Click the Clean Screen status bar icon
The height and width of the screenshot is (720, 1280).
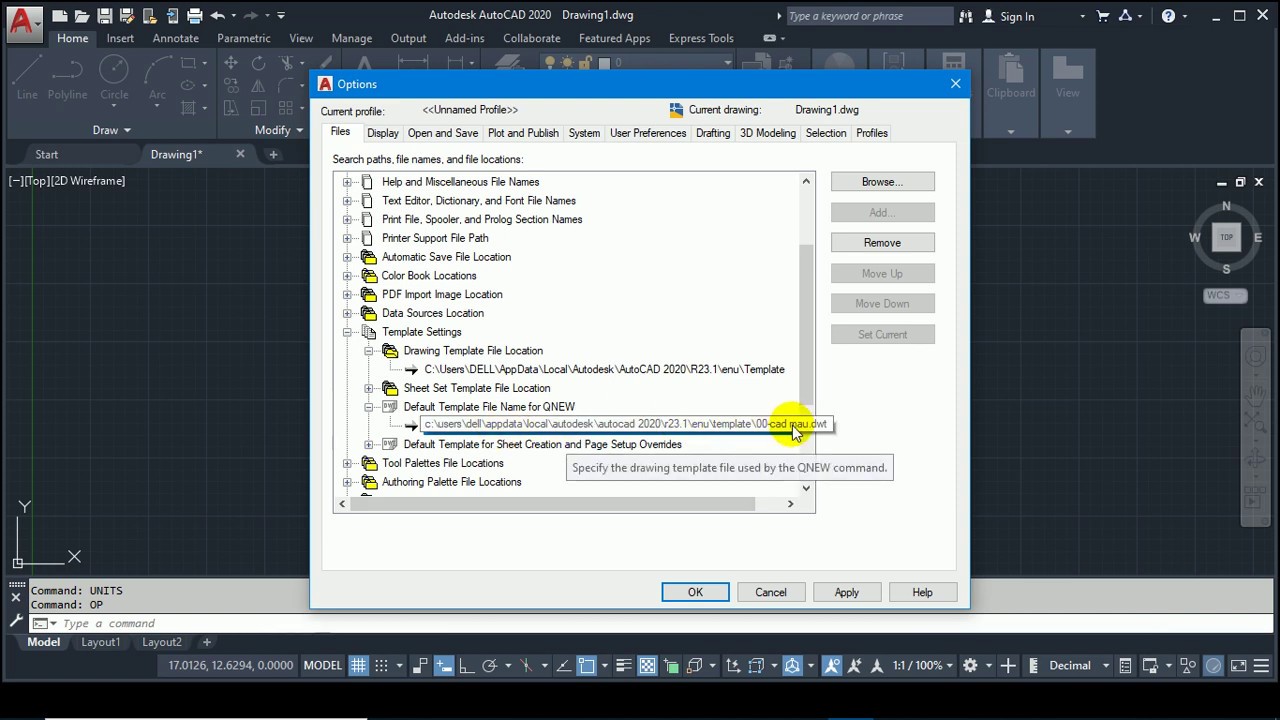(1238, 665)
